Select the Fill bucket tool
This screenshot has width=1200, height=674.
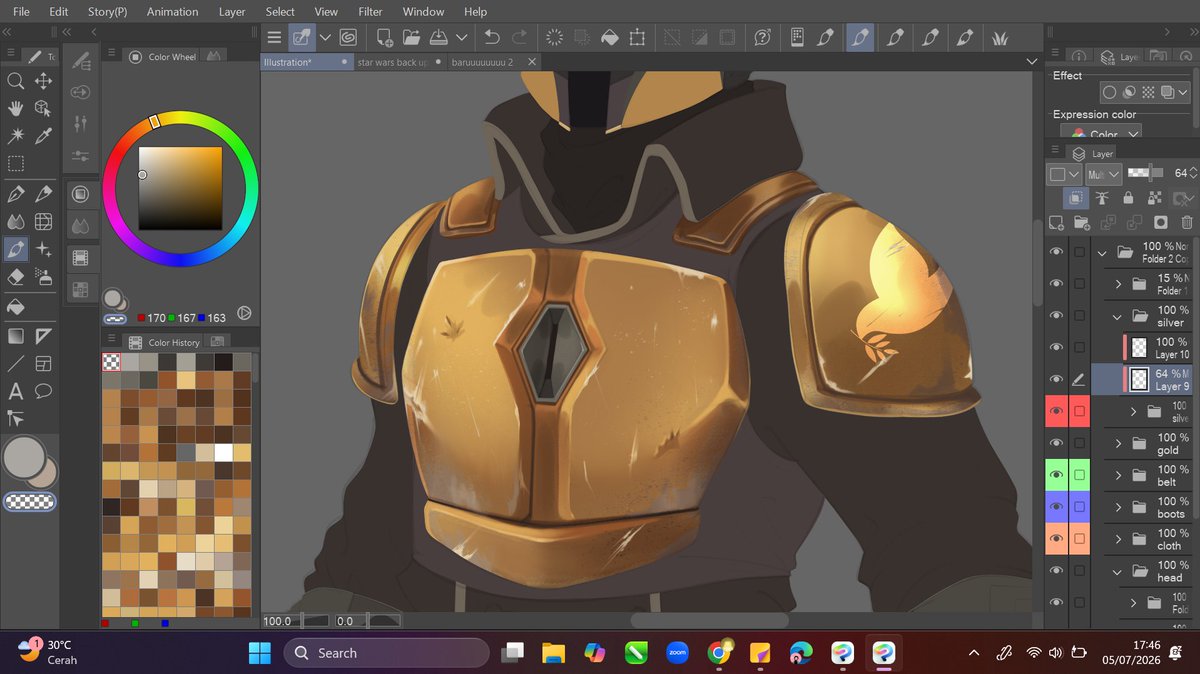point(15,308)
